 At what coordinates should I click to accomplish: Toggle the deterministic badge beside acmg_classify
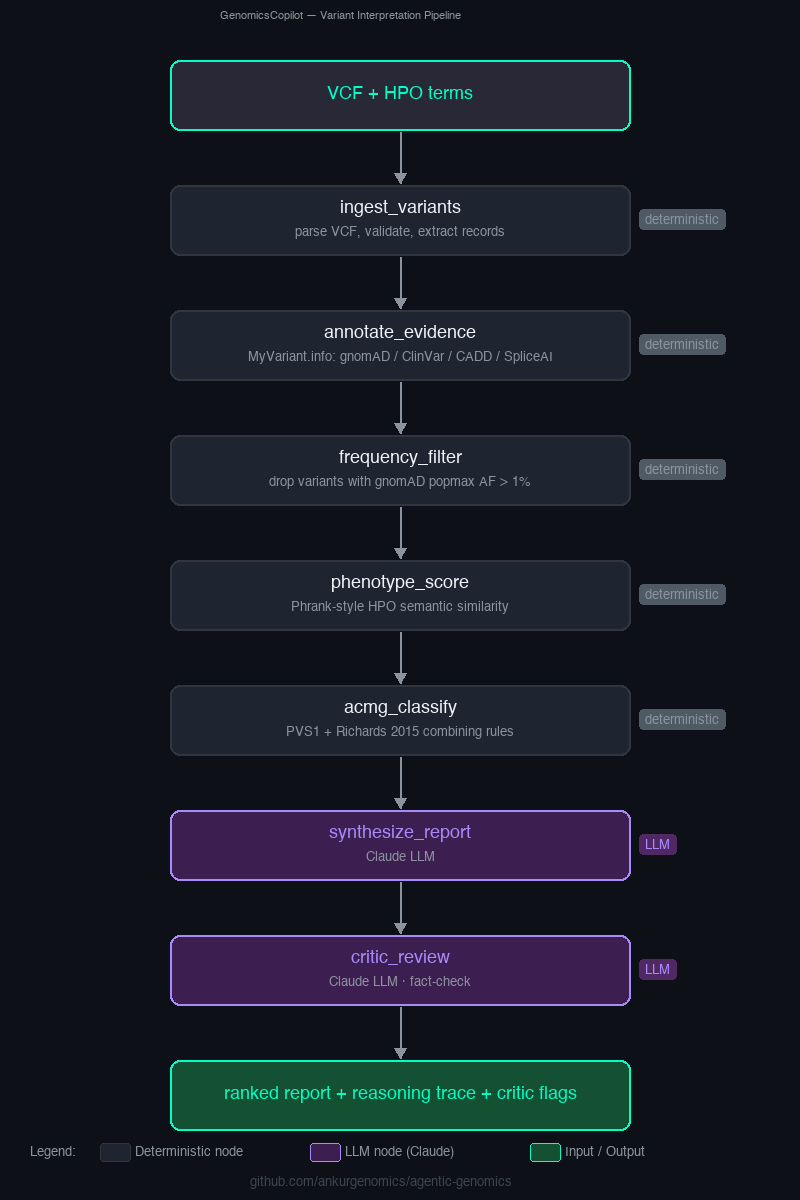click(x=682, y=719)
